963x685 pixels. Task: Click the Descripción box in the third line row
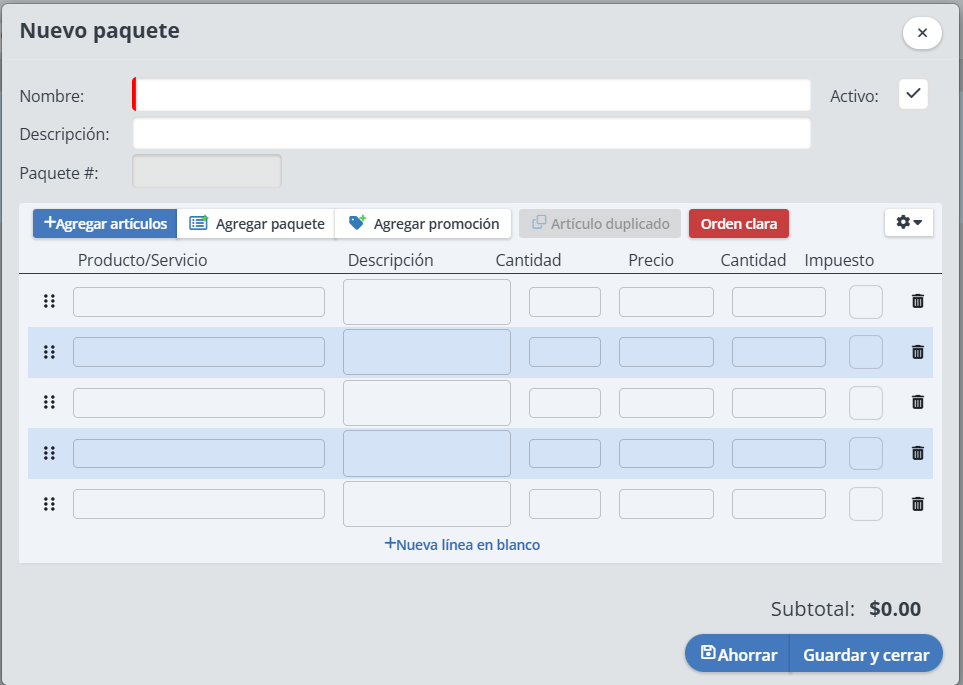pos(427,403)
